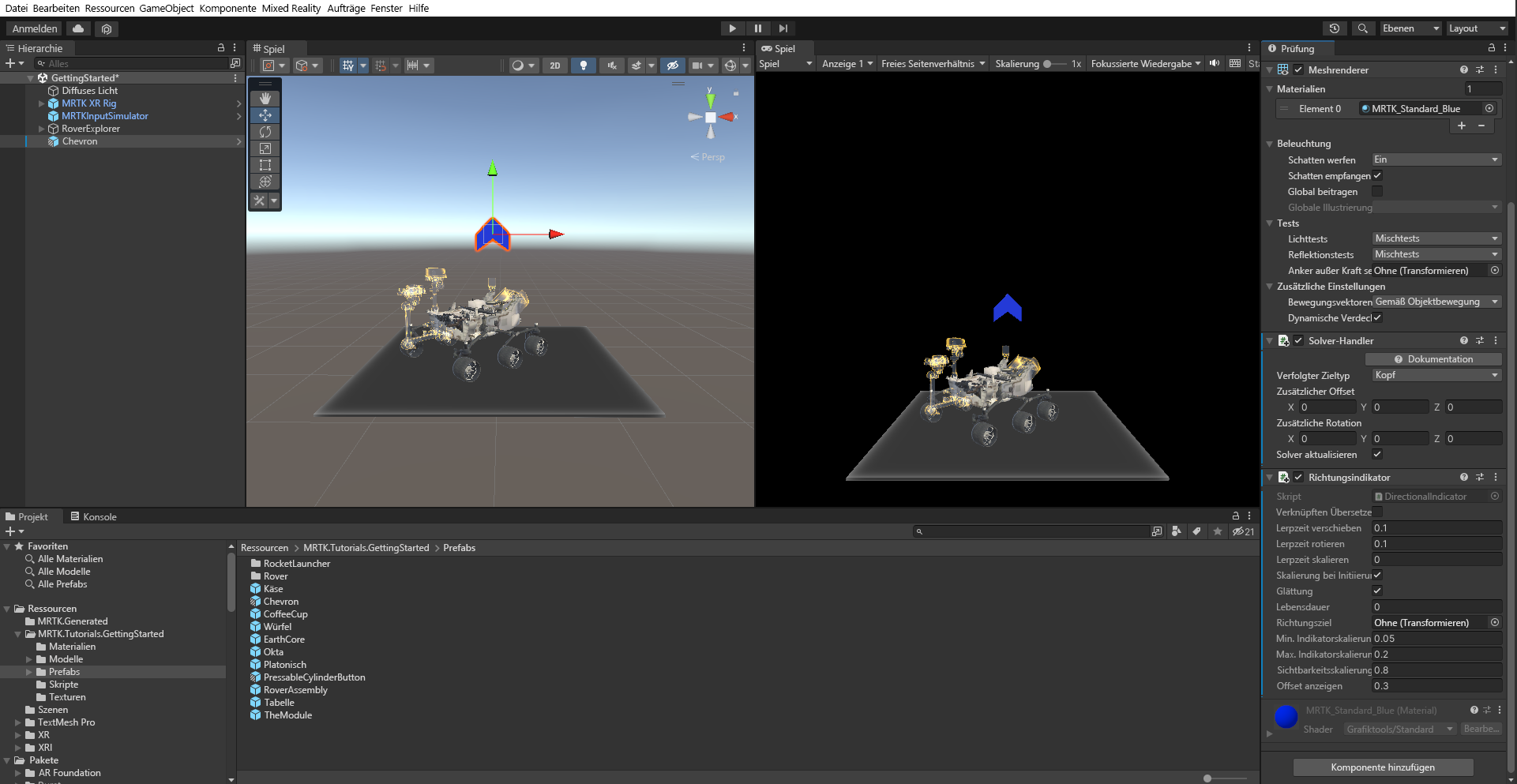The height and width of the screenshot is (784, 1517).
Task: Select the Hand view tool
Action: point(265,99)
